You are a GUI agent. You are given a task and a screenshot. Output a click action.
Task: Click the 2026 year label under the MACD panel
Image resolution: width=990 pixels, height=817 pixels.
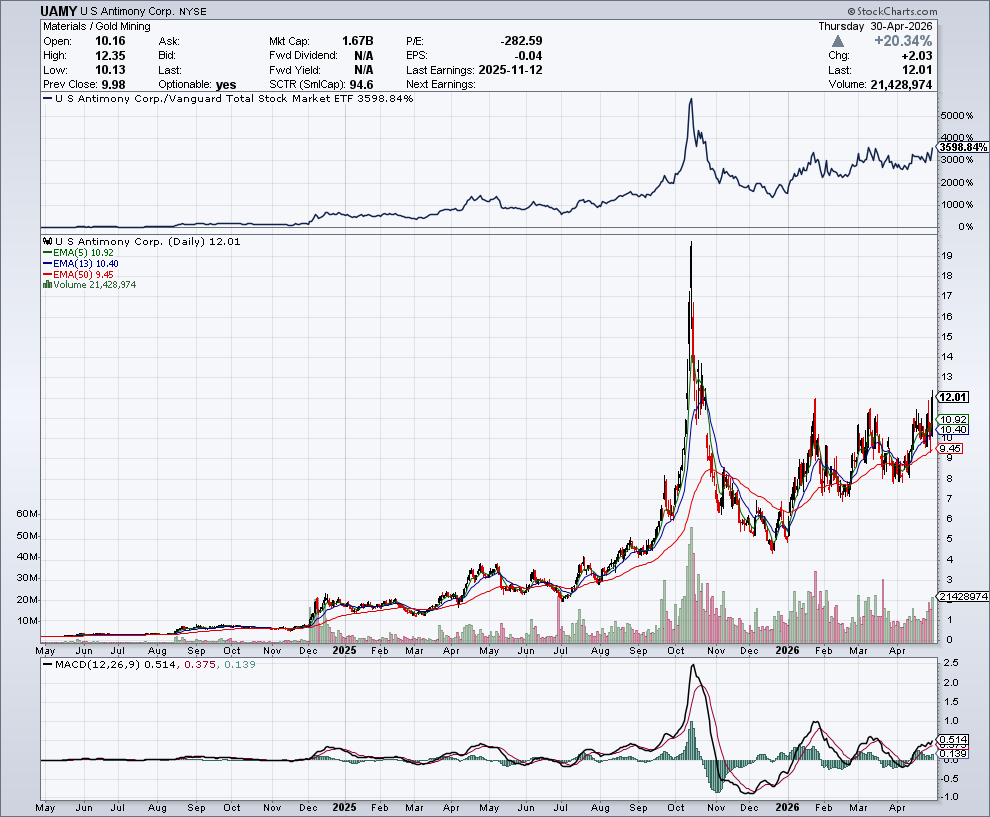(787, 807)
